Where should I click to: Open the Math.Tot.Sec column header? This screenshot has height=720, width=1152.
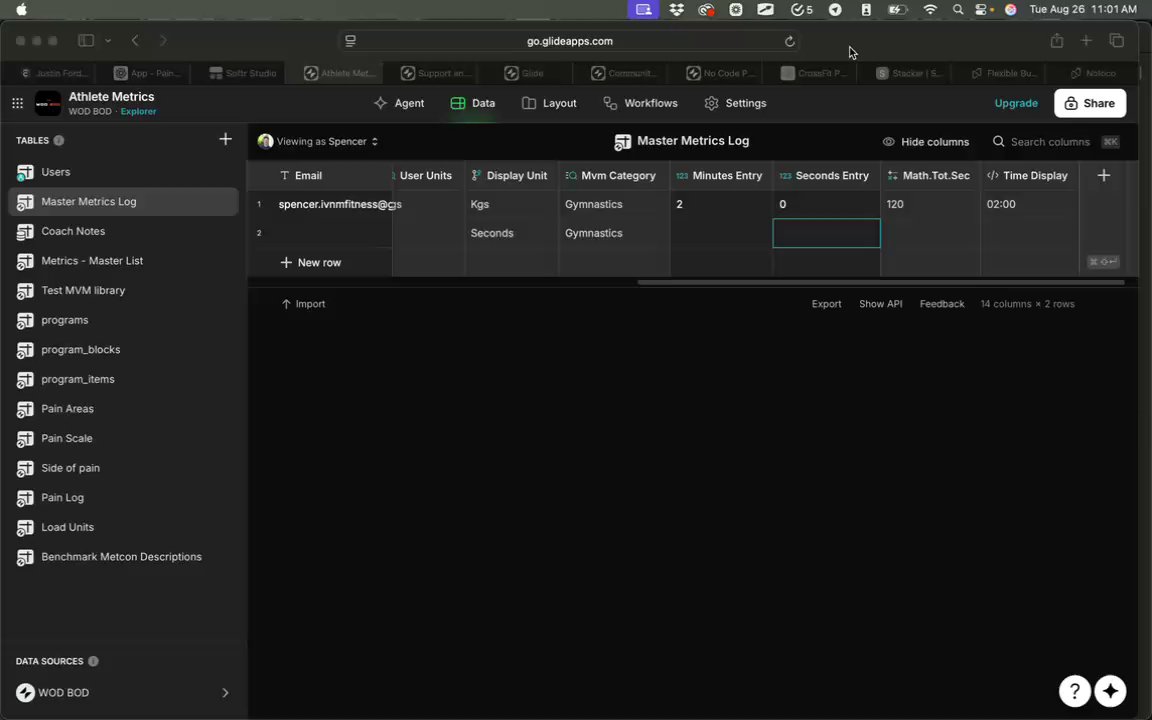pyautogui.click(x=930, y=176)
